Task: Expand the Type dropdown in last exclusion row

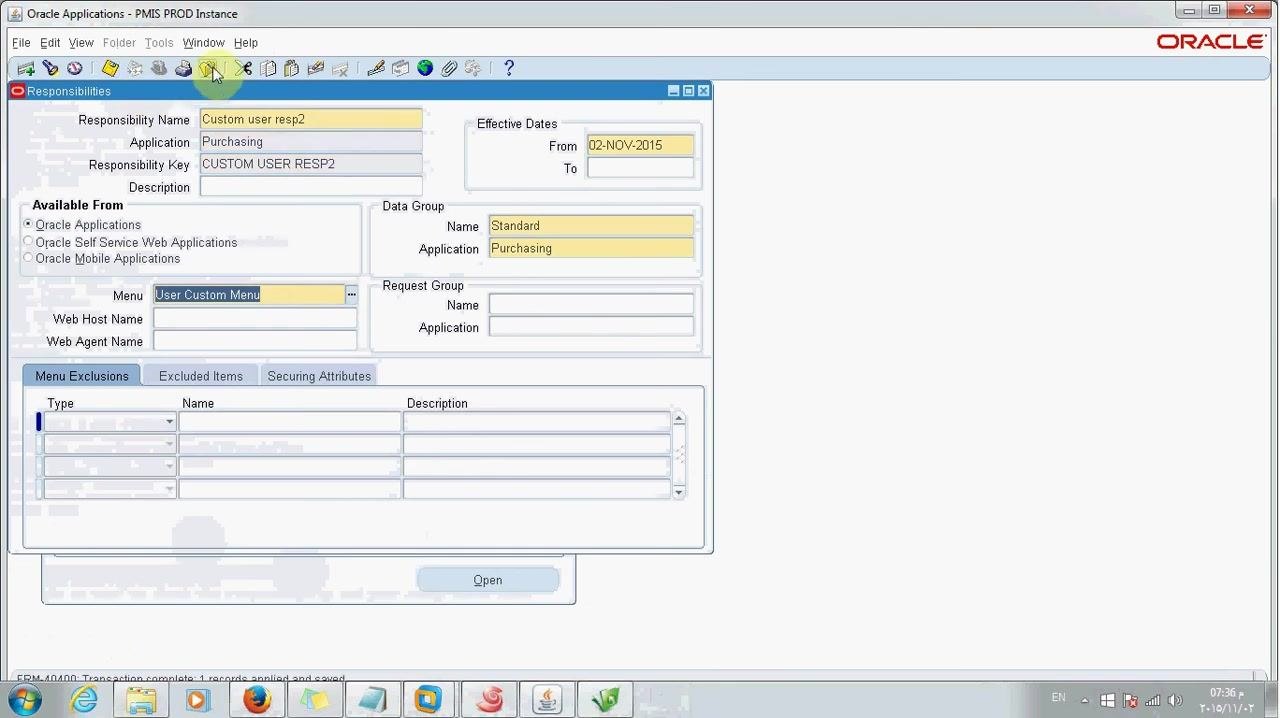Action: click(x=169, y=489)
